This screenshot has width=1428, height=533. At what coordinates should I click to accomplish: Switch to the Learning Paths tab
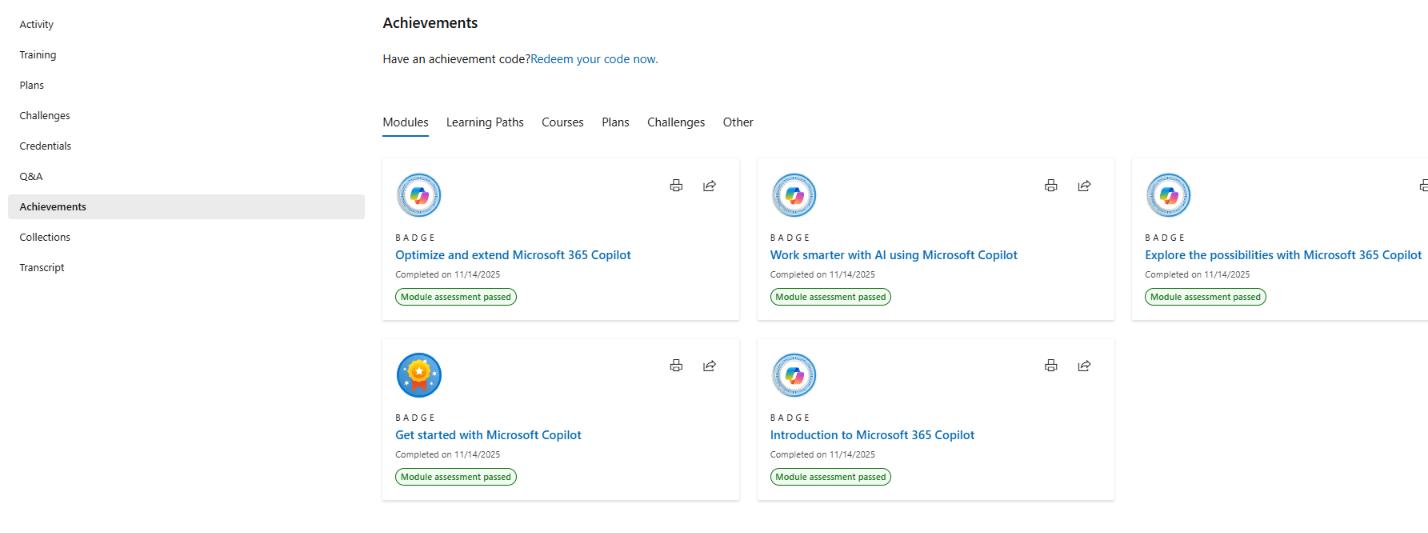click(x=485, y=122)
